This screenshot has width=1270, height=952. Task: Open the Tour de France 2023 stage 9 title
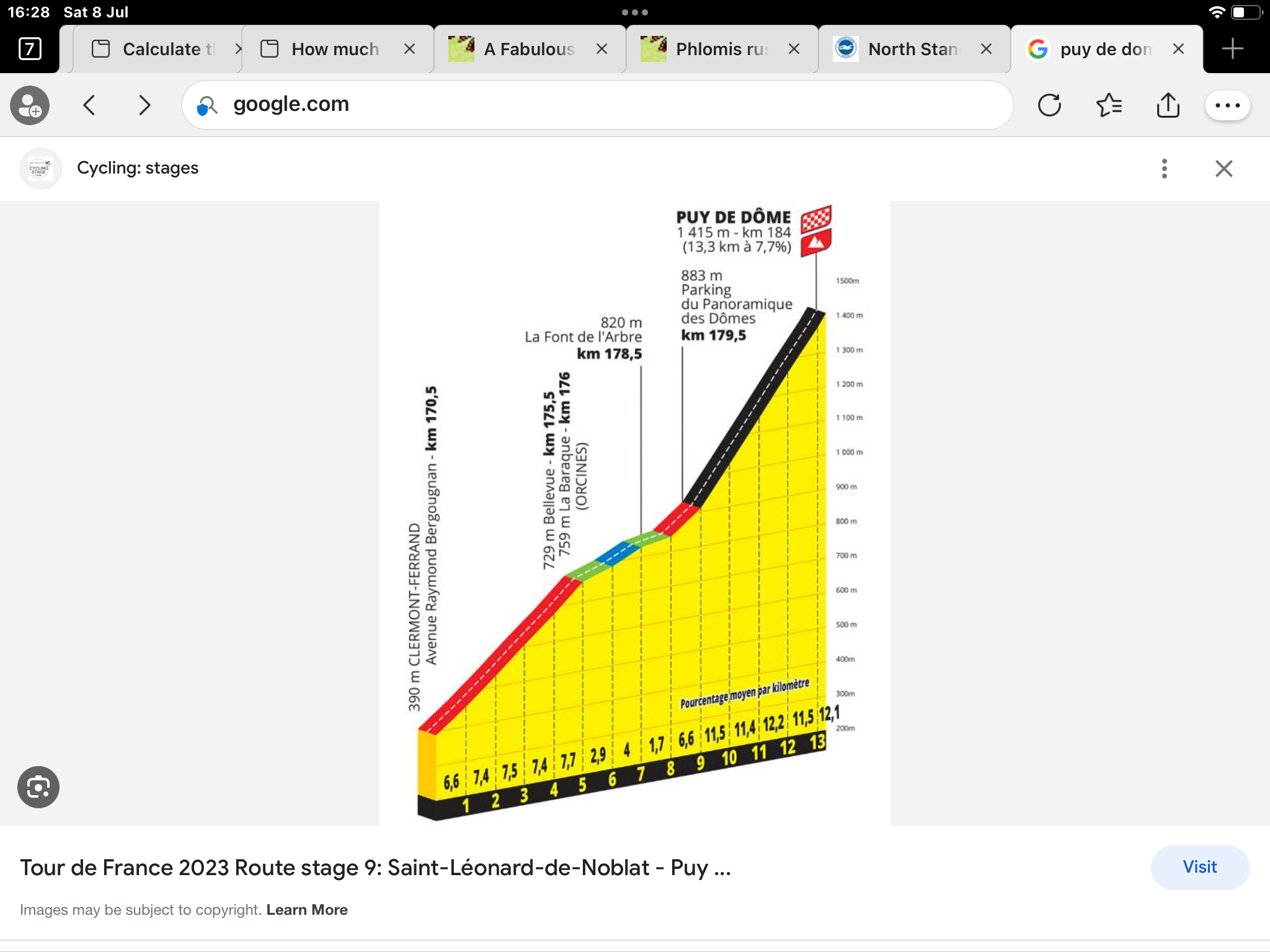pyautogui.click(x=375, y=868)
